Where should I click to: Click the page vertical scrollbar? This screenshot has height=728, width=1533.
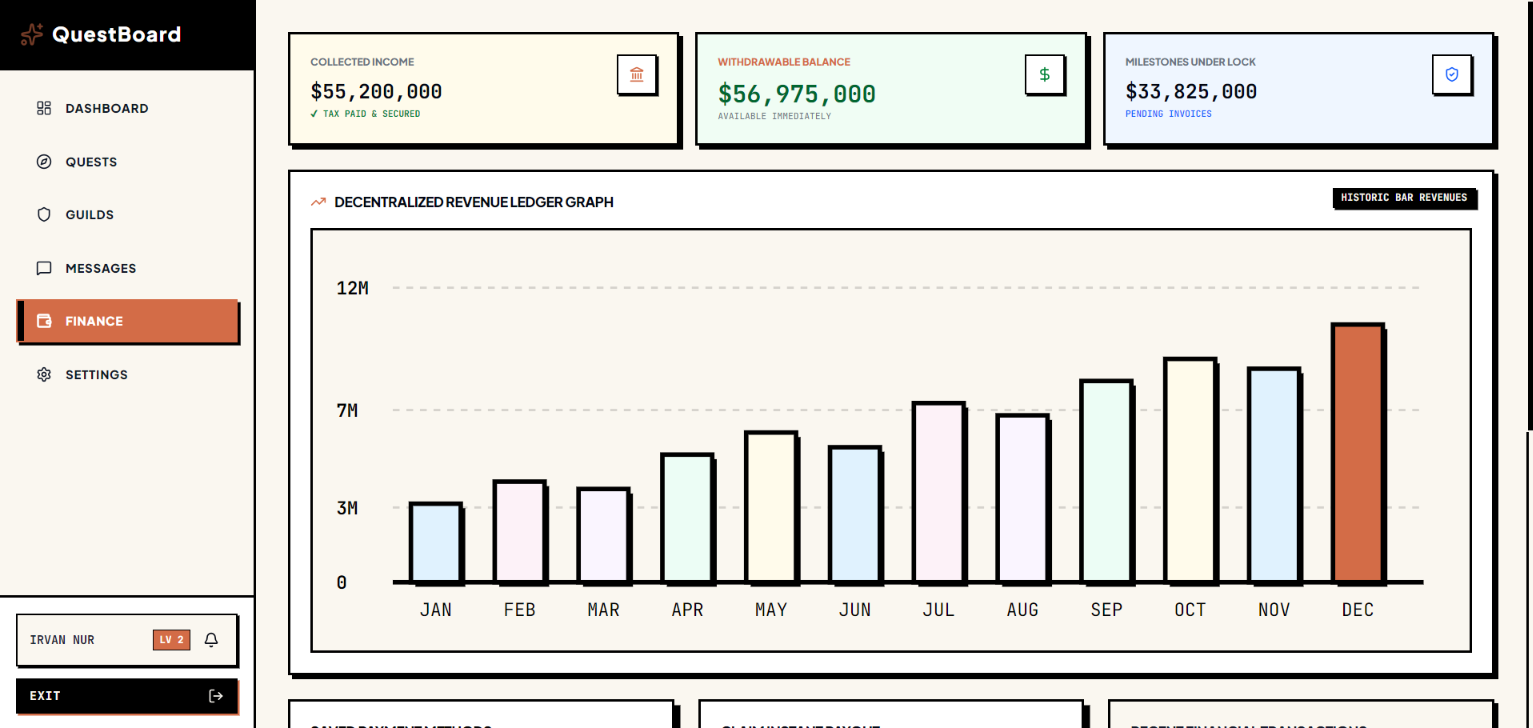click(1529, 580)
